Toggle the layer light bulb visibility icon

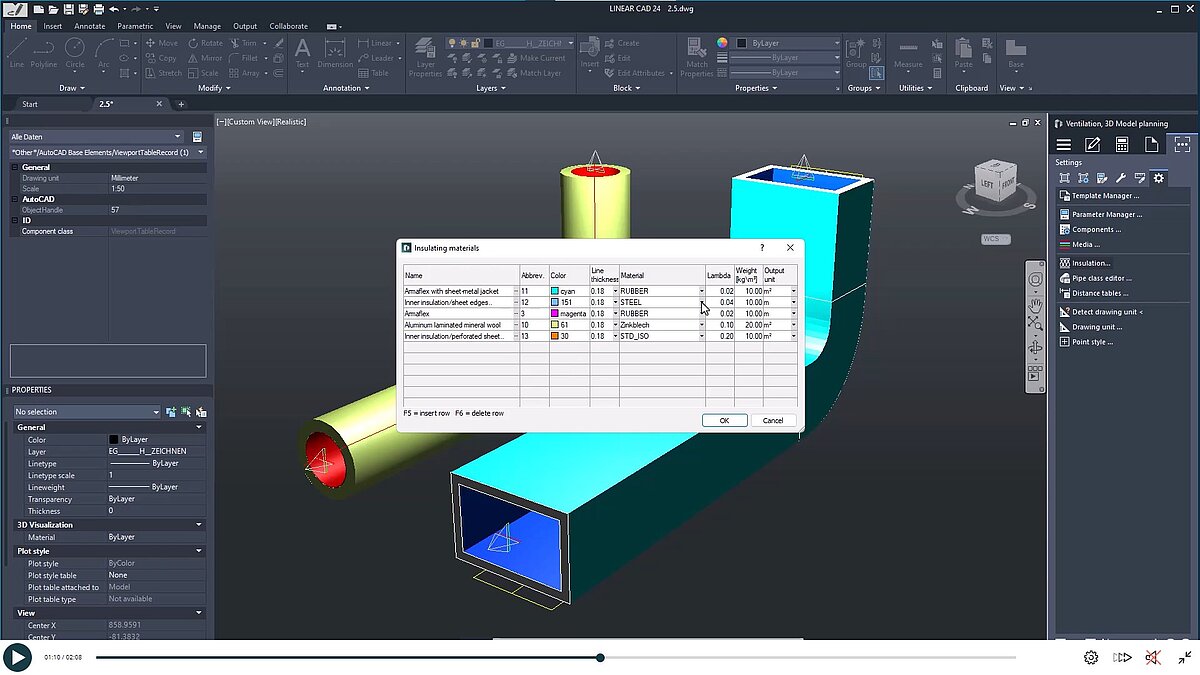pos(452,43)
